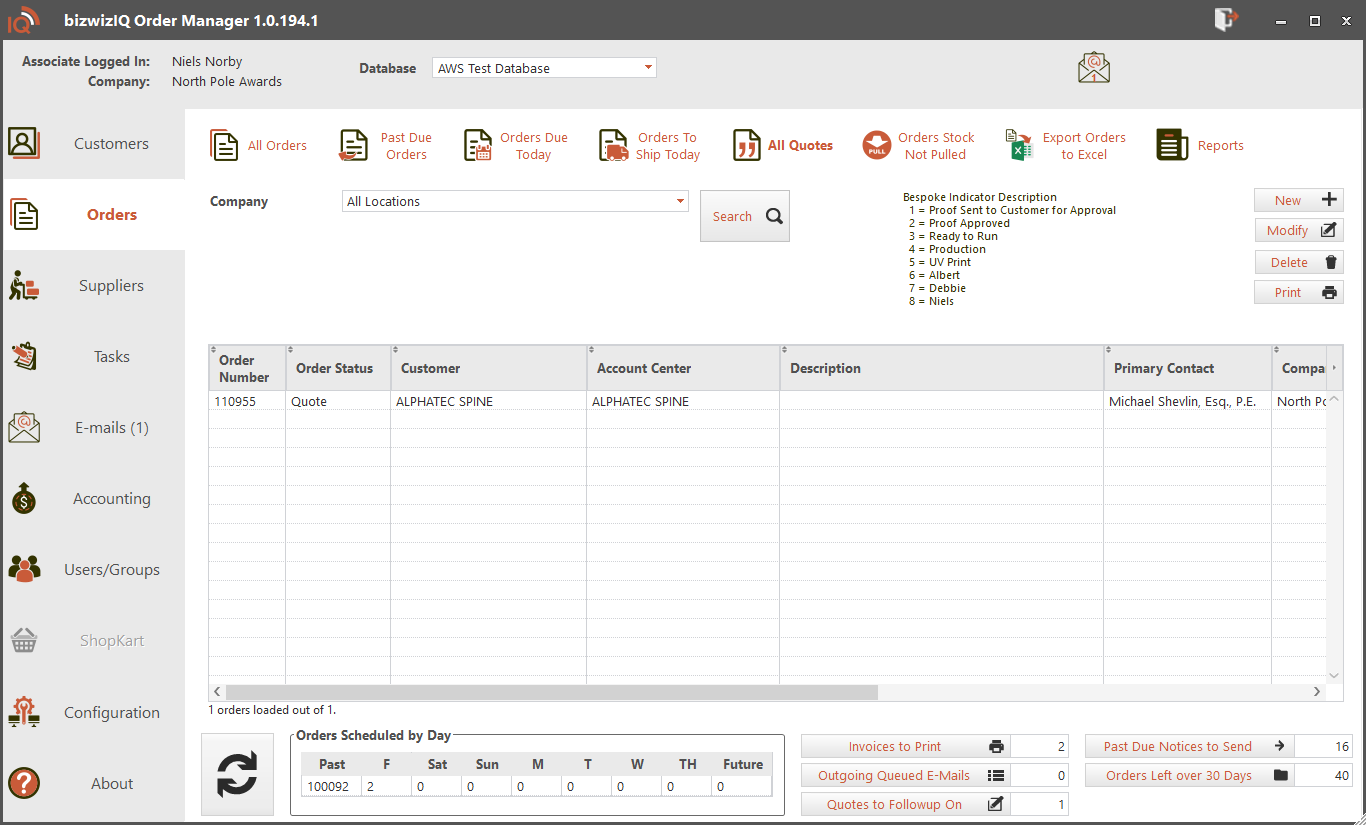1366x825 pixels.
Task: View Past Due Orders
Action: 387,146
